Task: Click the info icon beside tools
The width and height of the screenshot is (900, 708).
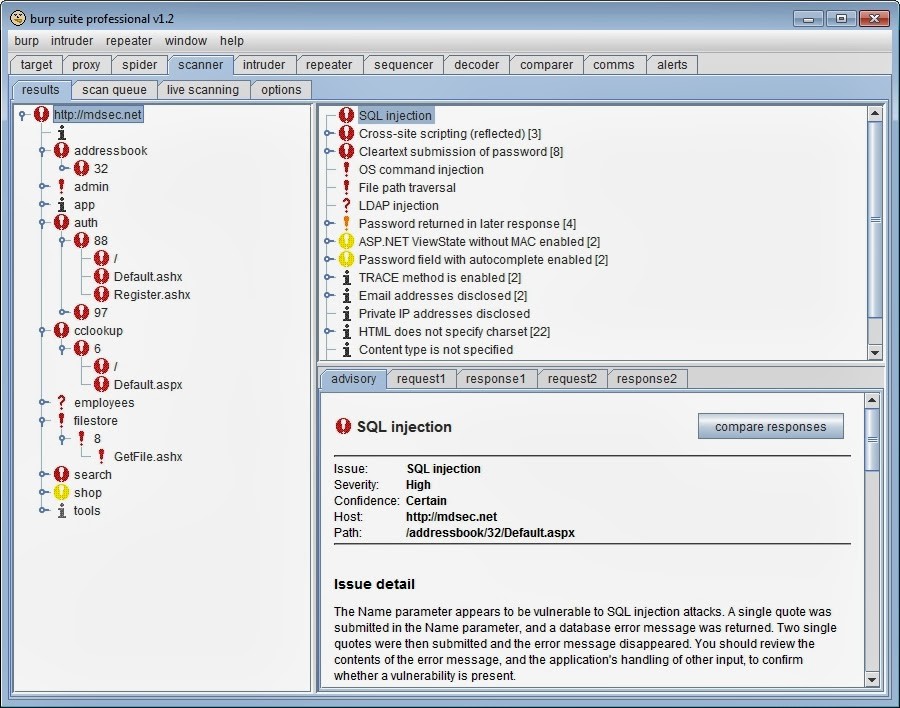Action: (61, 510)
